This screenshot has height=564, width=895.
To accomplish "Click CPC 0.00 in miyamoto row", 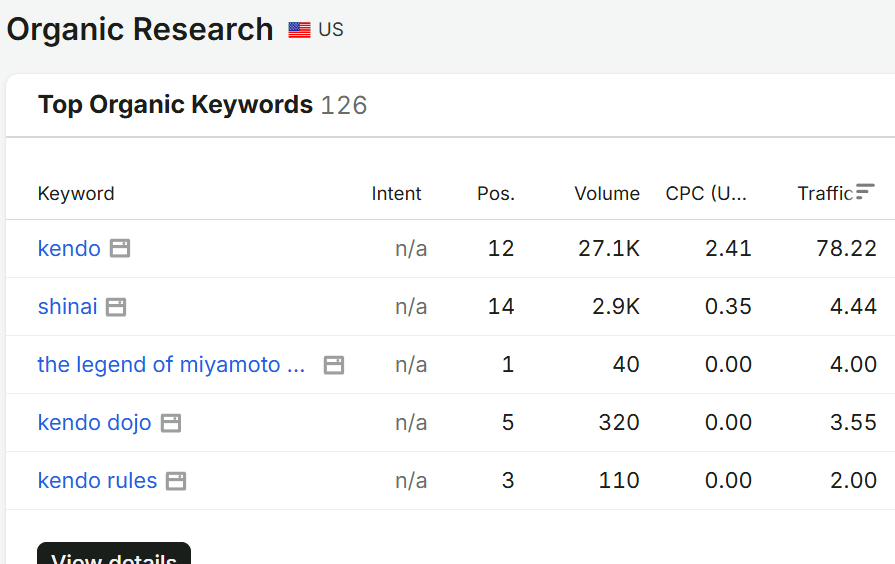I will coord(728,365).
